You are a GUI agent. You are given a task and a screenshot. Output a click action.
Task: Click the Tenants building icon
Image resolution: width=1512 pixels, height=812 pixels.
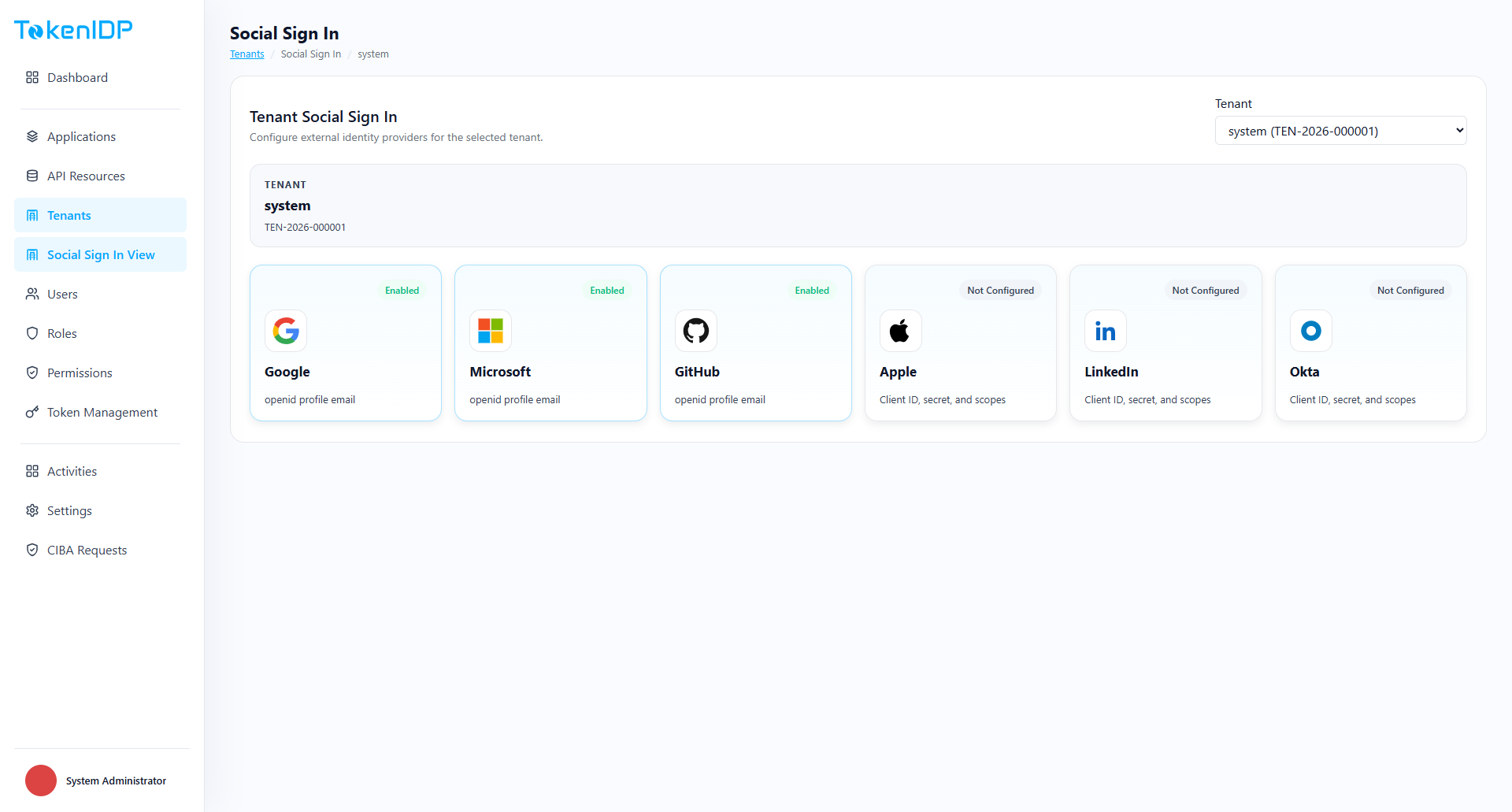pos(32,215)
